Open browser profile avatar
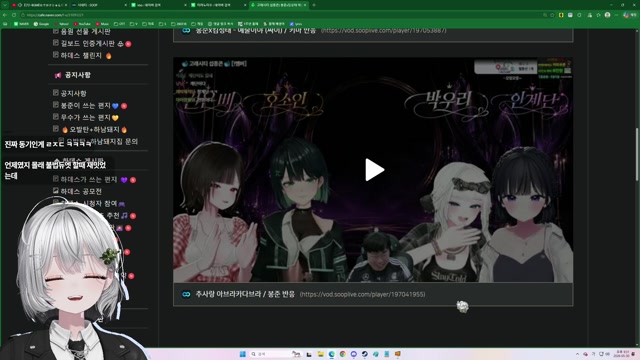 (607, 15)
